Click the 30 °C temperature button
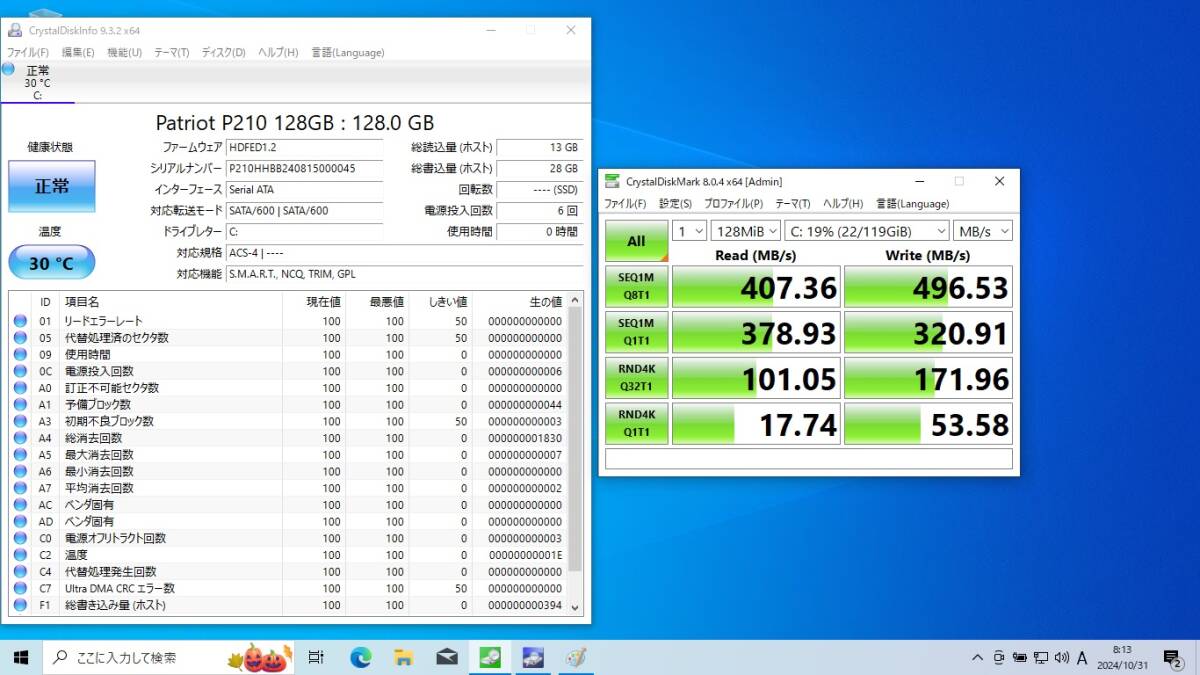The width and height of the screenshot is (1200, 675). [52, 263]
